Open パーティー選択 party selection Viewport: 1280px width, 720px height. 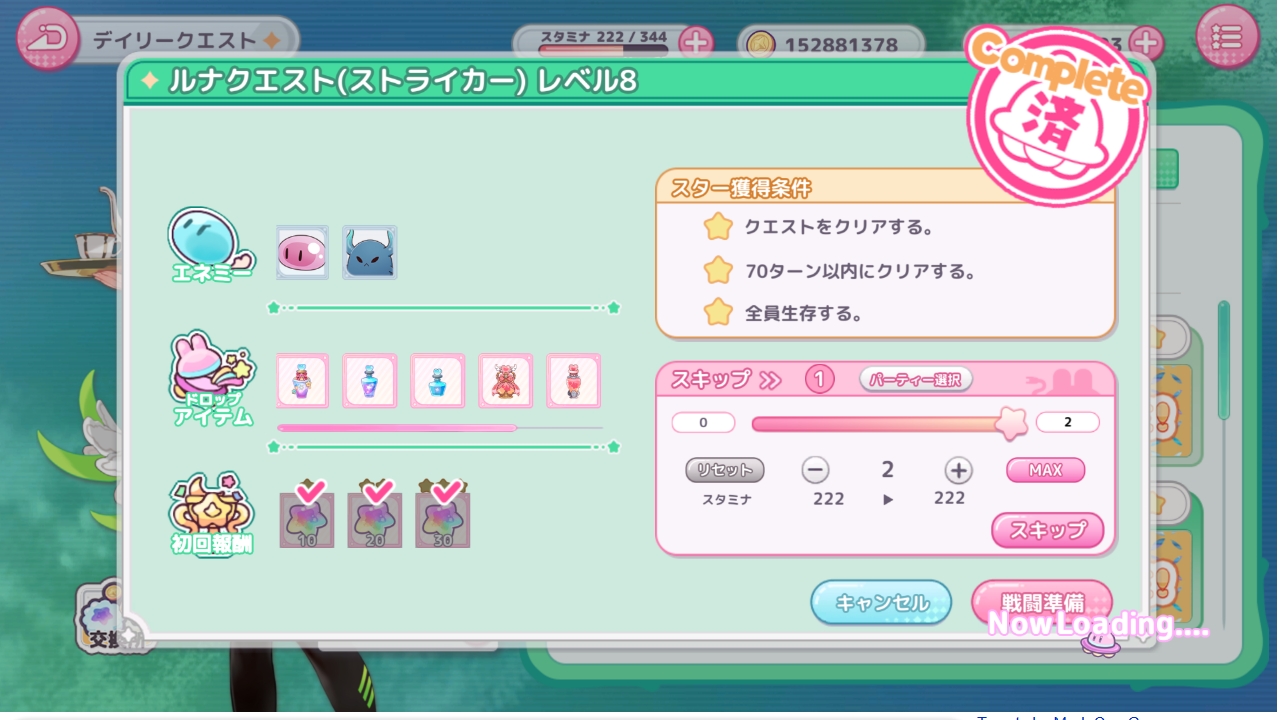(916, 379)
